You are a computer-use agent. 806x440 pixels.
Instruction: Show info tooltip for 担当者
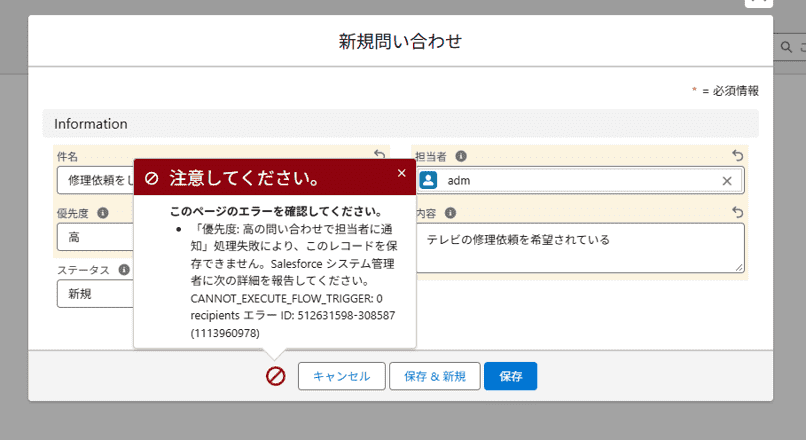click(x=461, y=156)
